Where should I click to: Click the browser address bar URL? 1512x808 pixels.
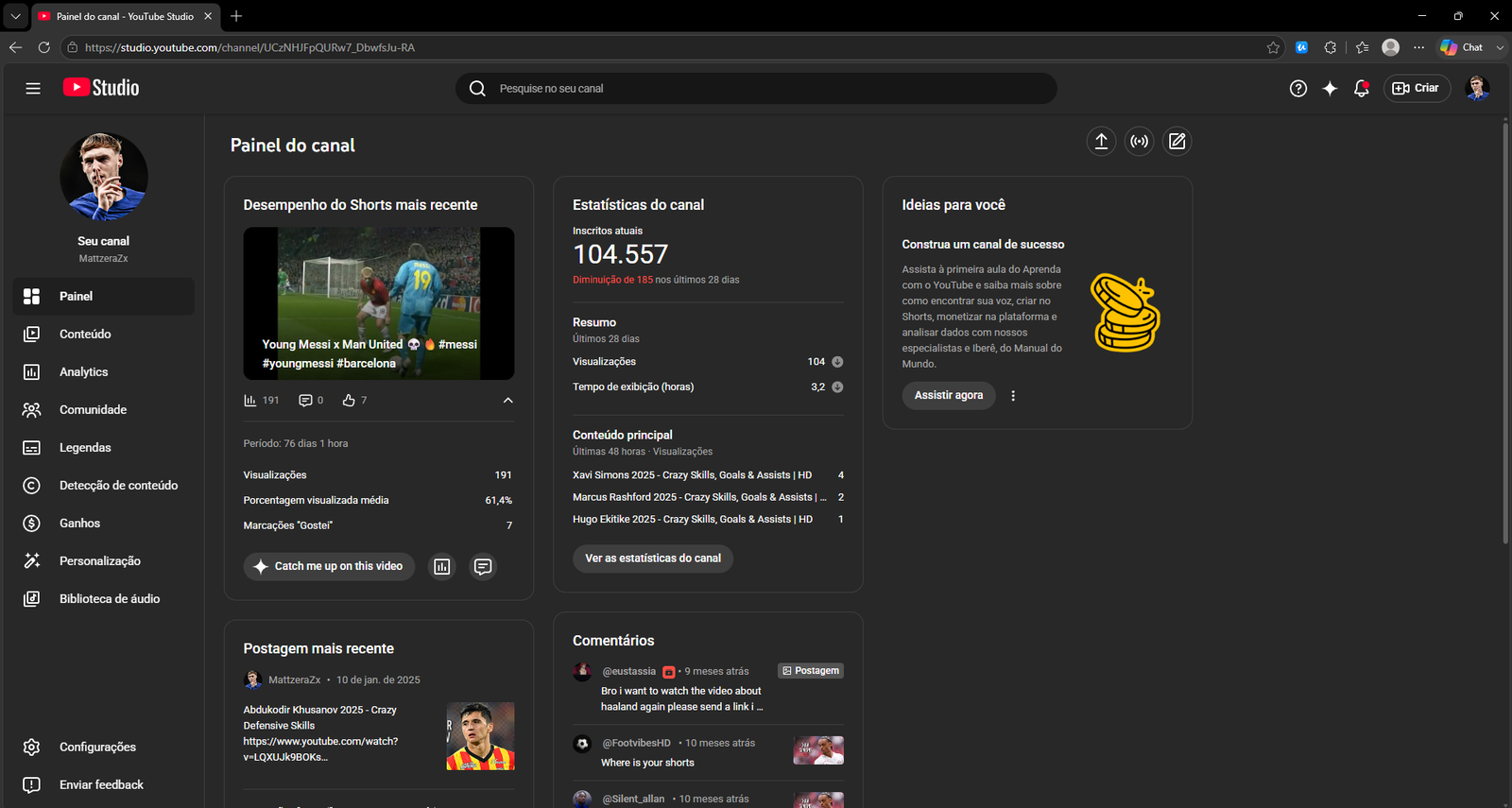tap(249, 47)
